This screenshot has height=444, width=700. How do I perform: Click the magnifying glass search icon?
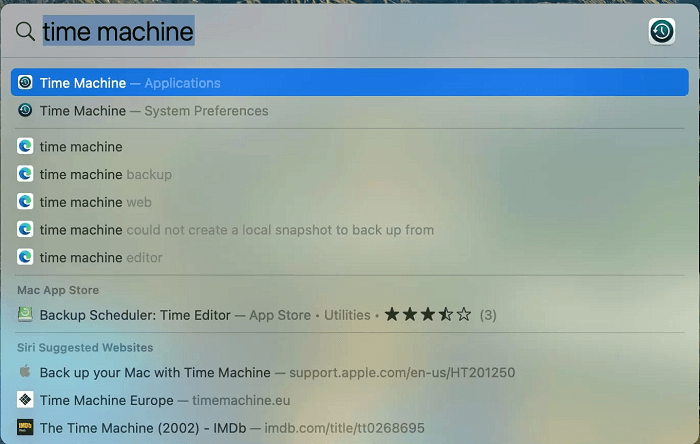pyautogui.click(x=25, y=31)
